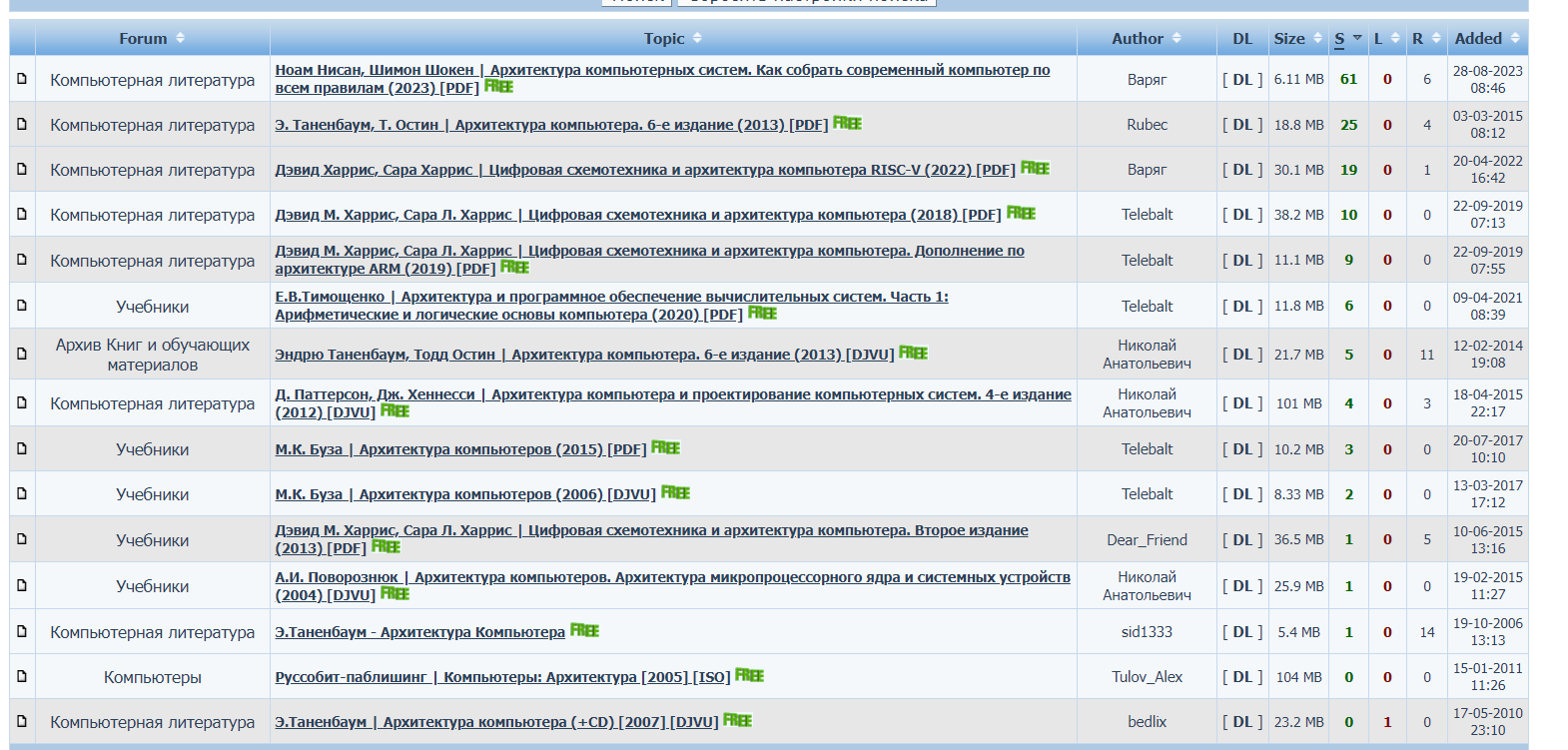Click the document icon in the А.И. Поворознюк row
This screenshot has width=1568, height=750.
pos(22,585)
